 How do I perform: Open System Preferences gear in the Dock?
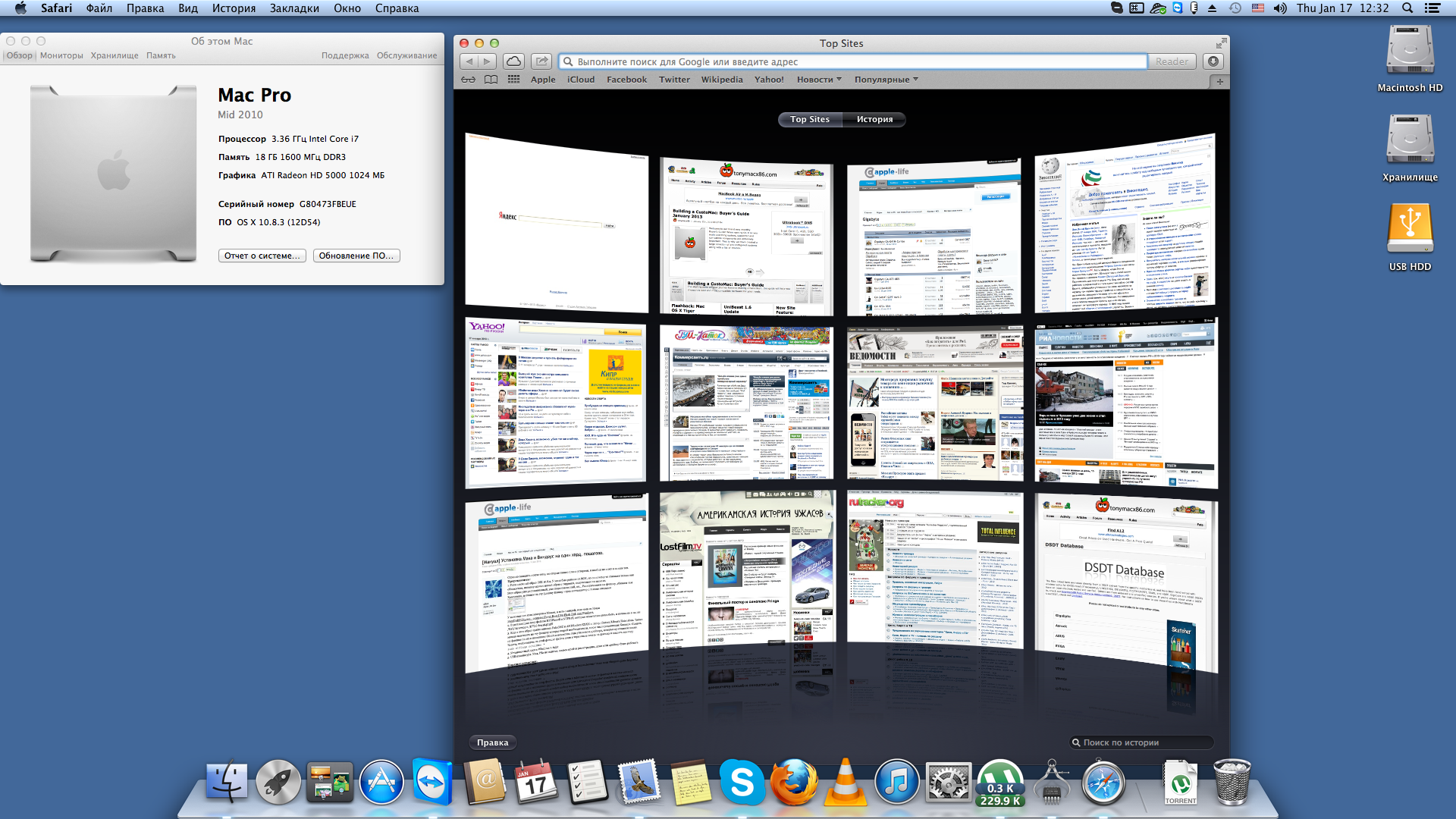pos(949,782)
